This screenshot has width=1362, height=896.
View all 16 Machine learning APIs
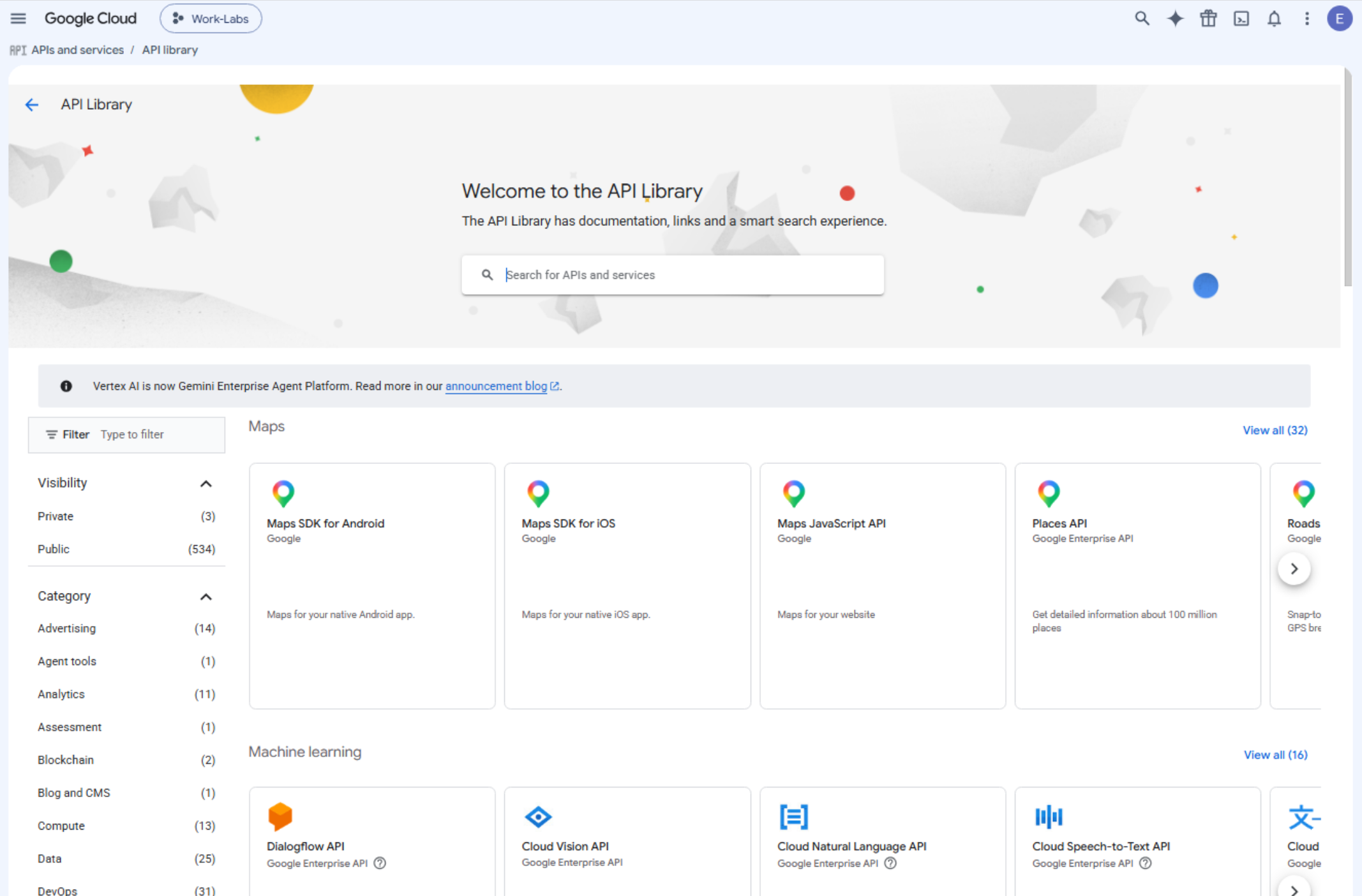tap(1275, 755)
